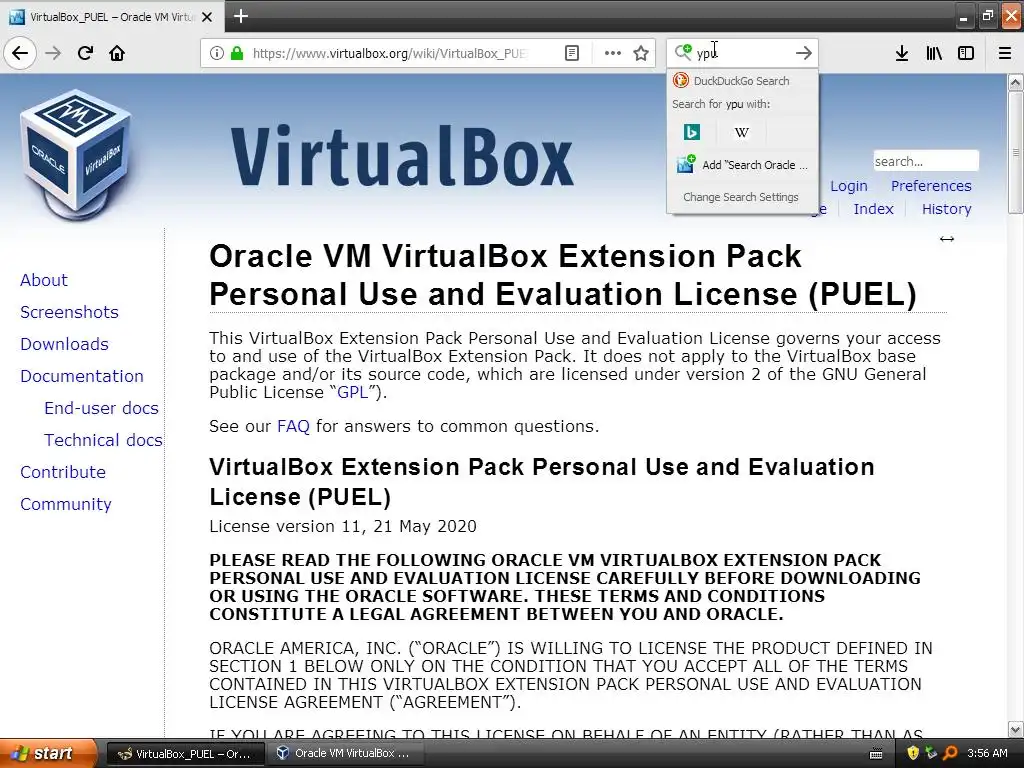Open the Preferences link
Viewport: 1024px width, 768px height.
(x=931, y=186)
